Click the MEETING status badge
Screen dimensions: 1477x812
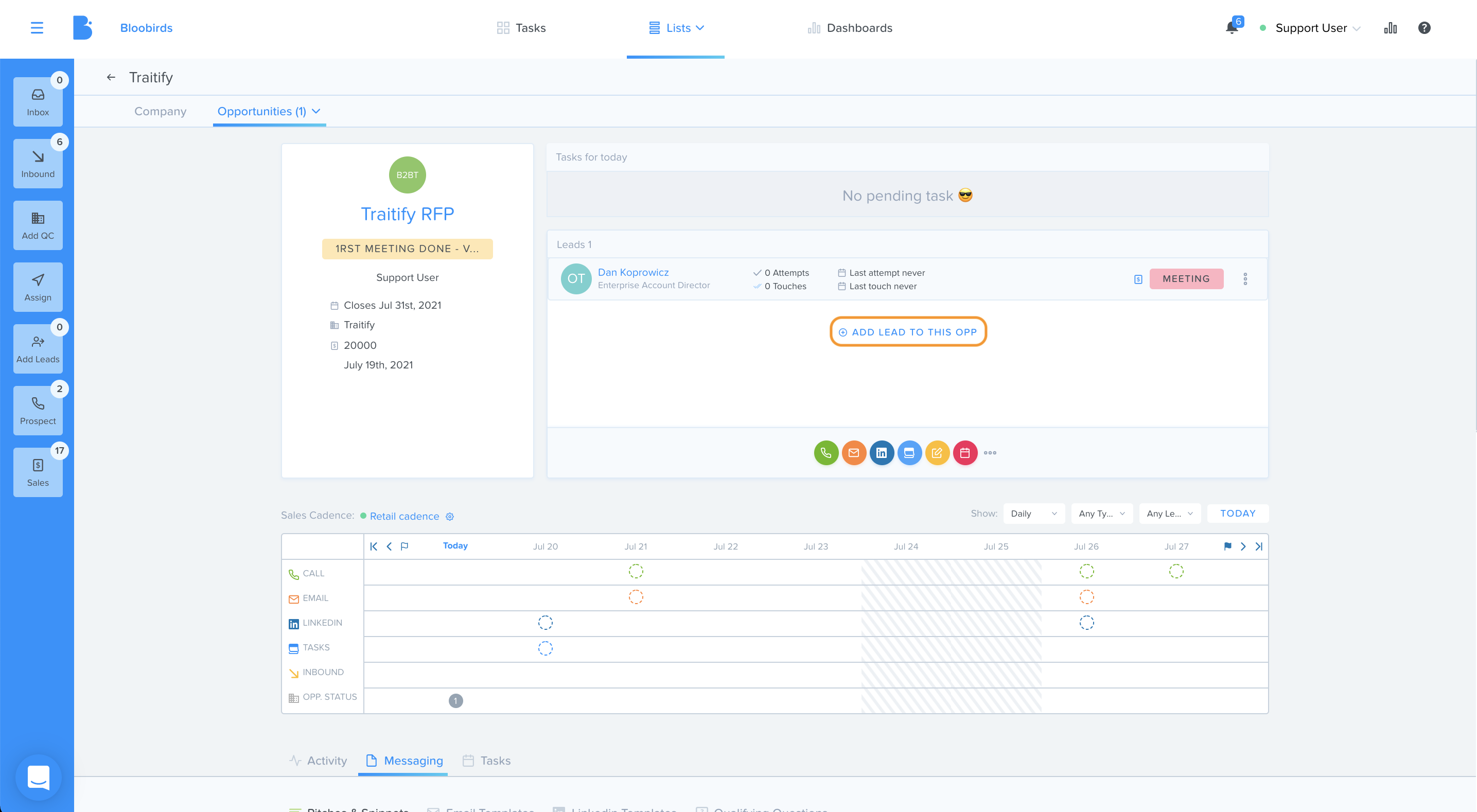(x=1186, y=279)
